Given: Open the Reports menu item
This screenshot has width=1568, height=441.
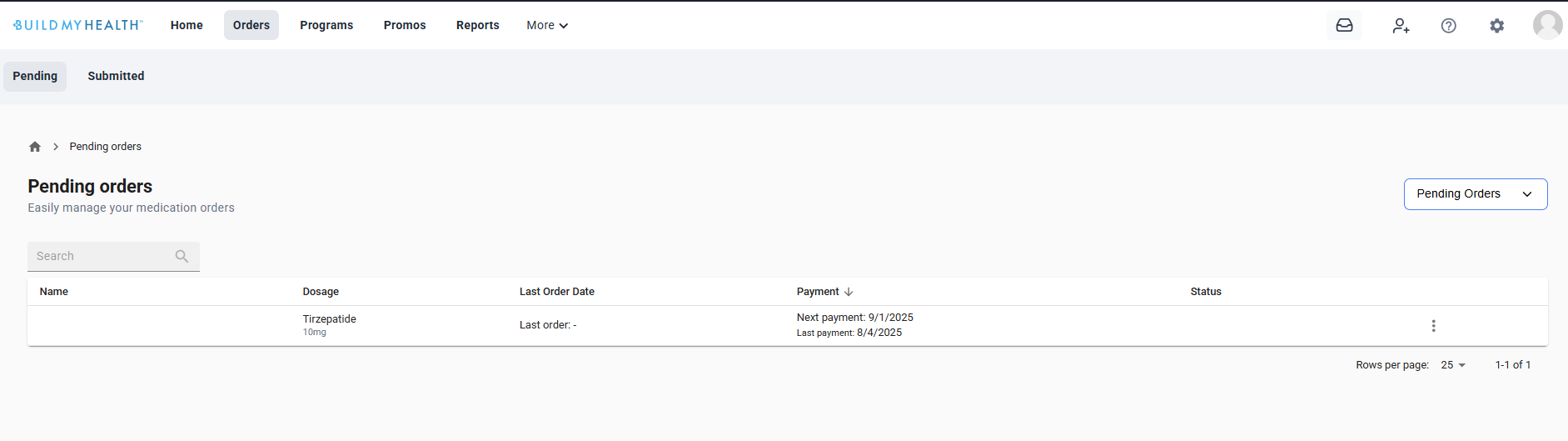Looking at the screenshot, I should pyautogui.click(x=477, y=26).
